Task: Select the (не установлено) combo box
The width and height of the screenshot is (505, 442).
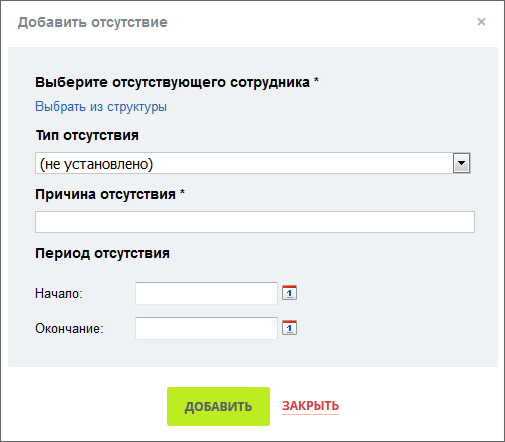Action: (x=253, y=163)
